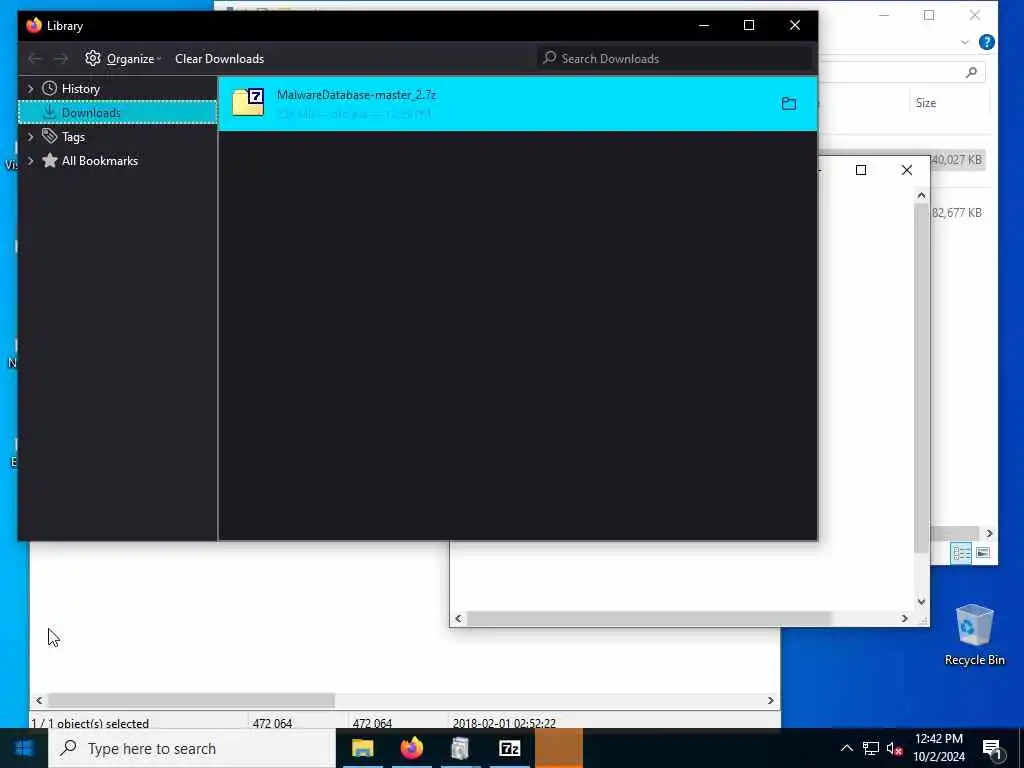Open File Explorer from taskbar
This screenshot has width=1024, height=768.
[362, 748]
